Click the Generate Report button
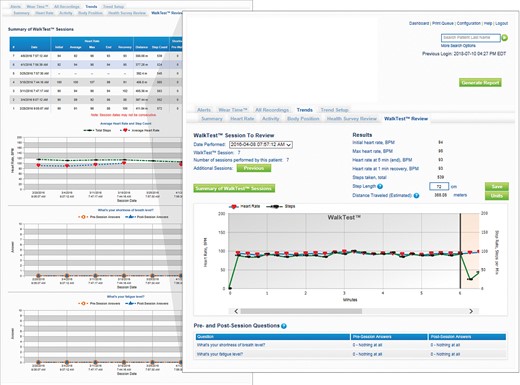This screenshot has width=520, height=385. click(x=480, y=83)
